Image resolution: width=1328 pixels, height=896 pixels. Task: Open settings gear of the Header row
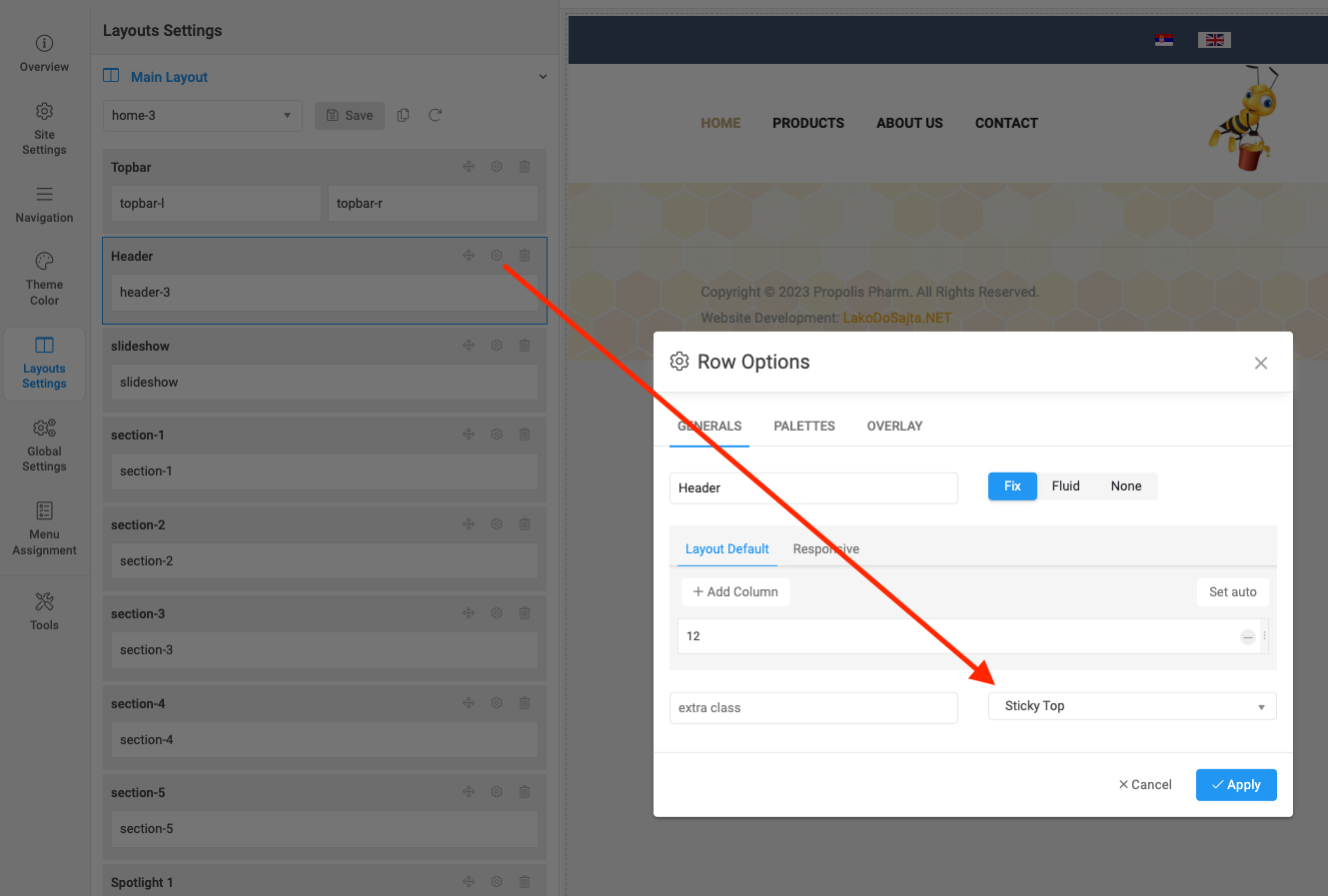(x=497, y=256)
